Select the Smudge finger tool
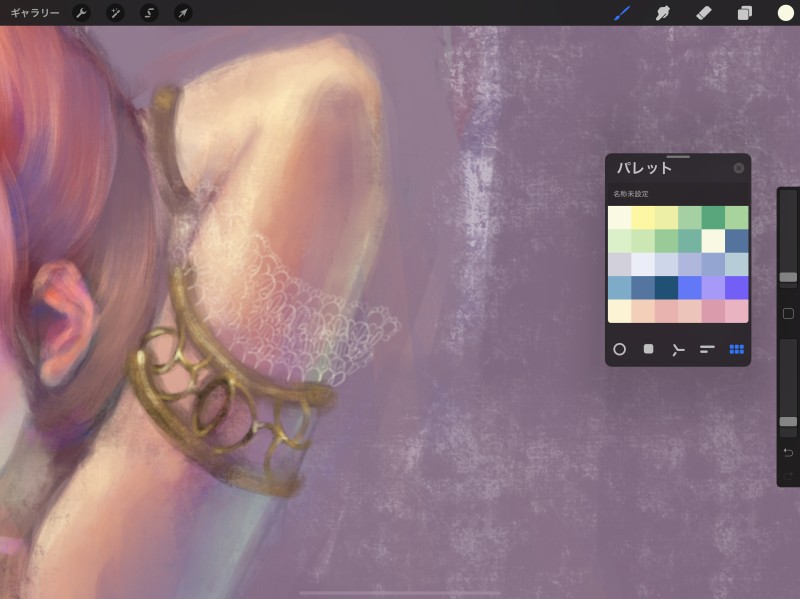 (663, 13)
